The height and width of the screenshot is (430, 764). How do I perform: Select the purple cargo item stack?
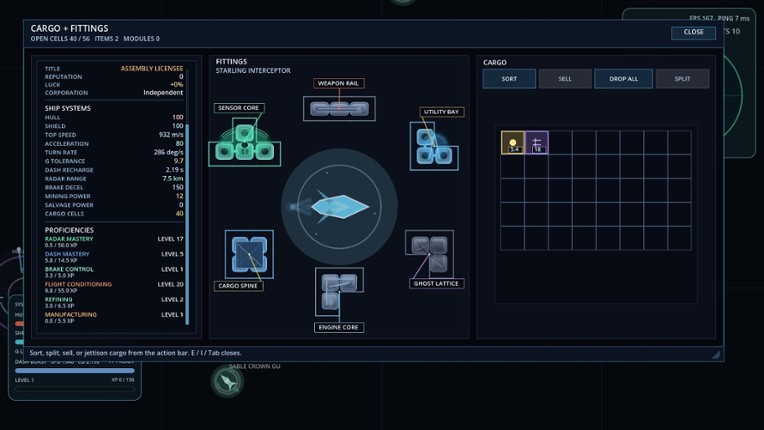(x=537, y=143)
